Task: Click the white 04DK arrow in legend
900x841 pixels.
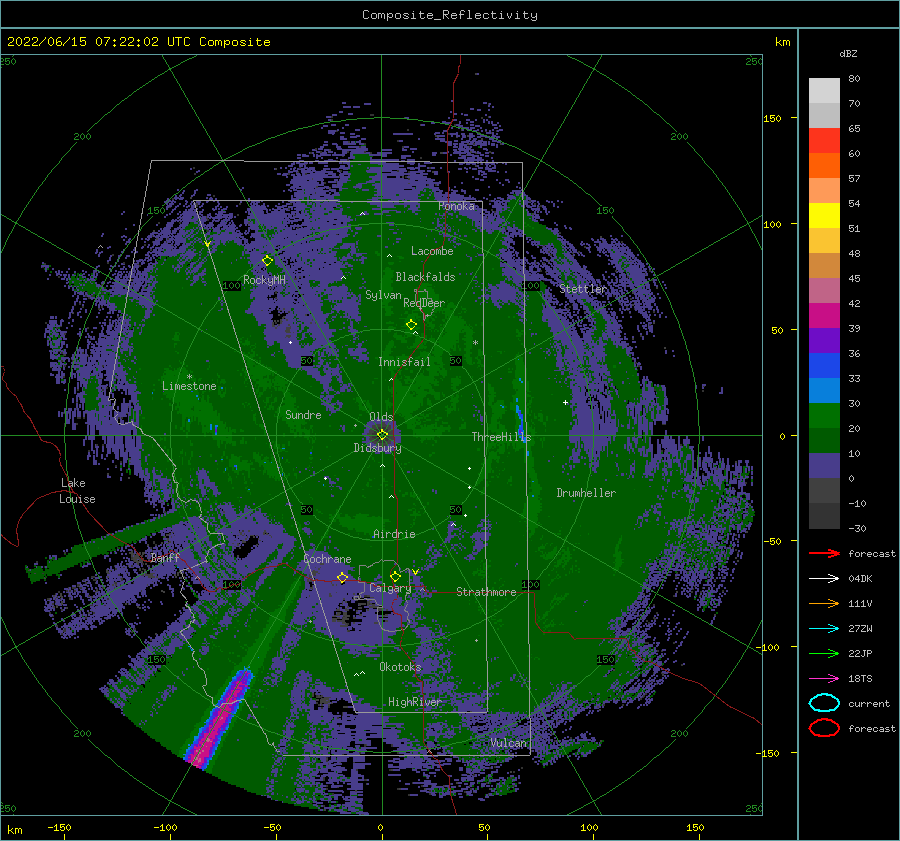Action: (x=824, y=579)
